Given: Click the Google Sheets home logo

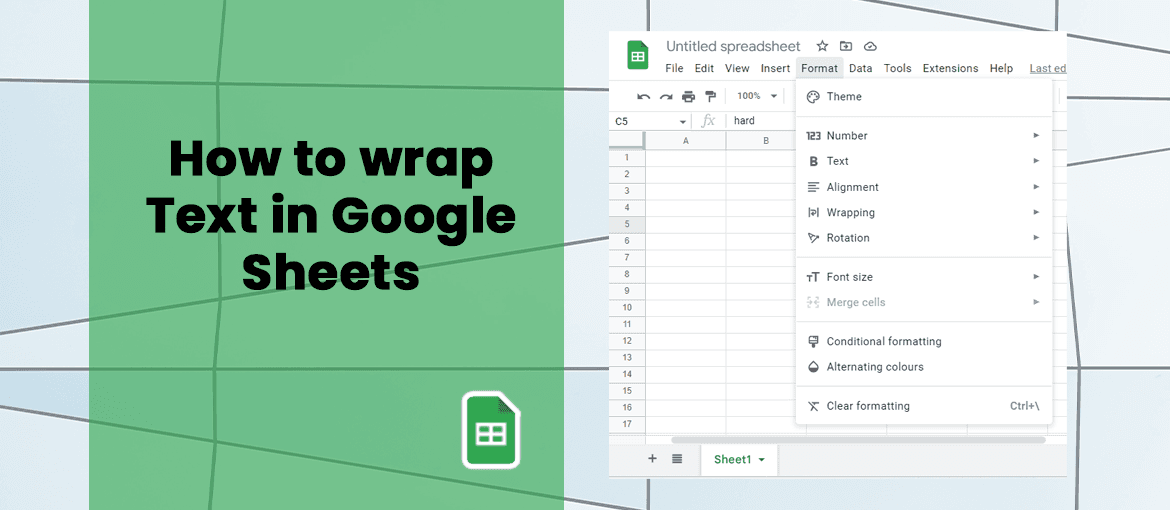Looking at the screenshot, I should tap(638, 55).
